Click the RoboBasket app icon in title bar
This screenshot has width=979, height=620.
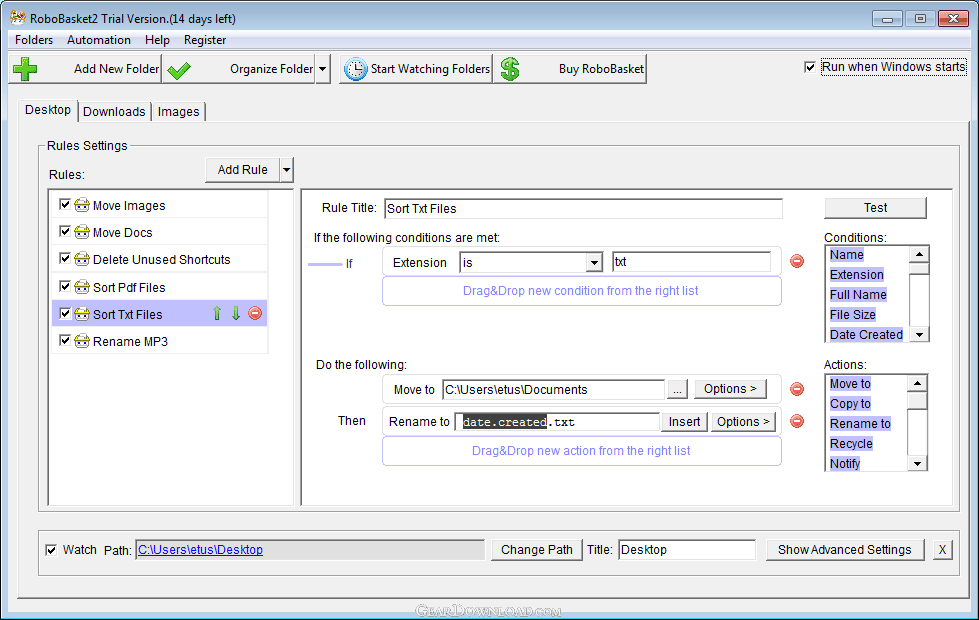17,17
